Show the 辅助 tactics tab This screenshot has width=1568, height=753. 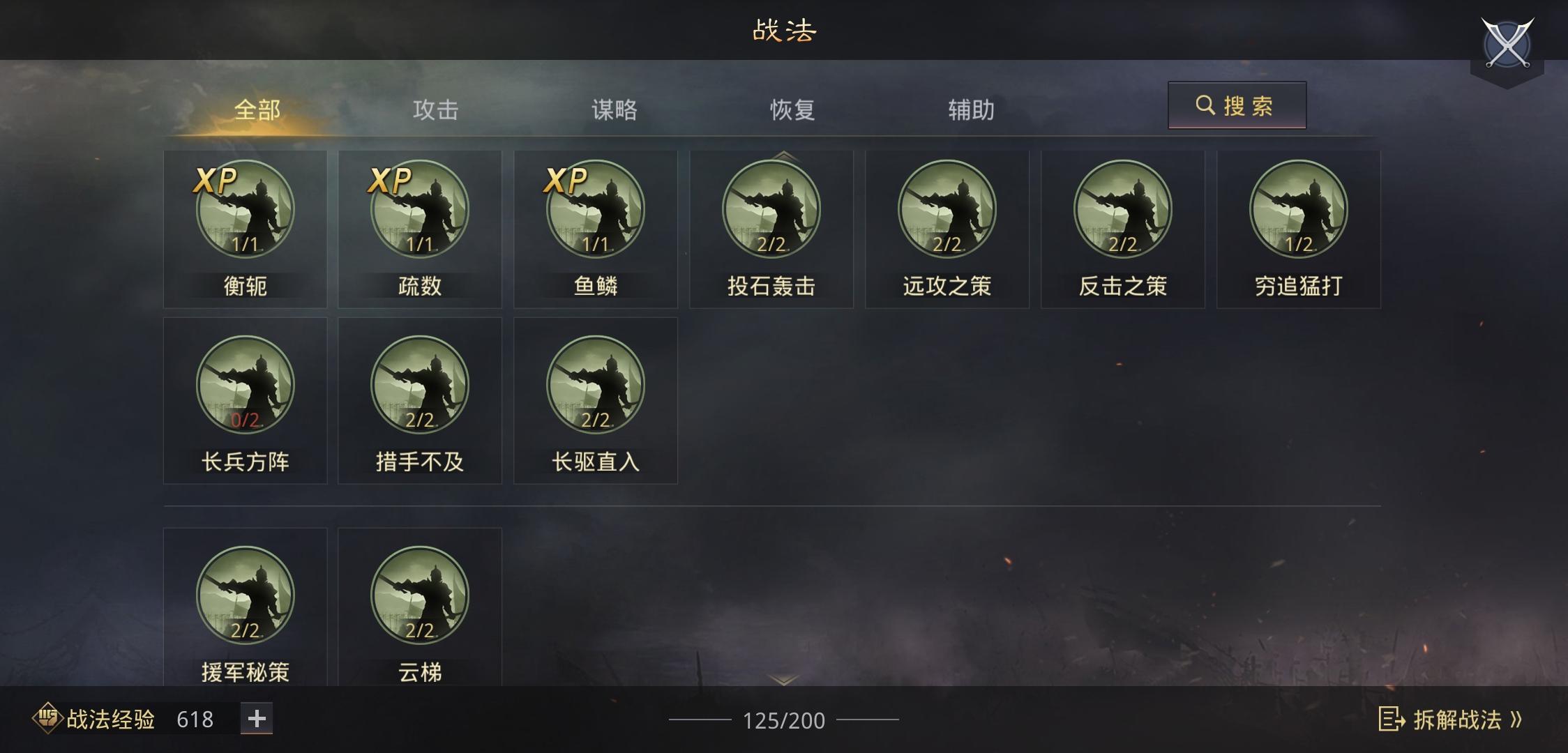point(971,109)
